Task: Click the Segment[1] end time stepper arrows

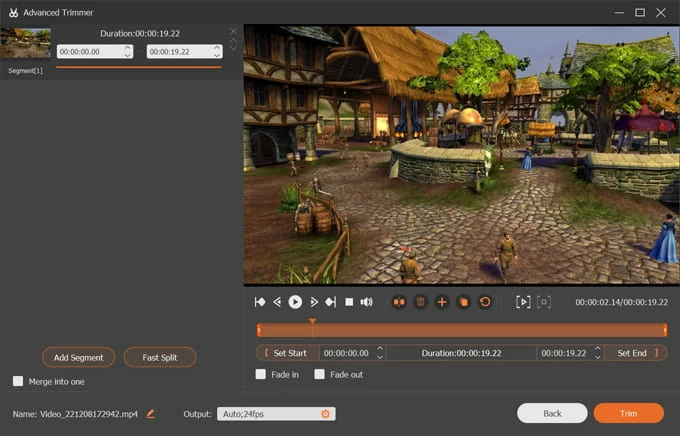Action: coord(216,51)
